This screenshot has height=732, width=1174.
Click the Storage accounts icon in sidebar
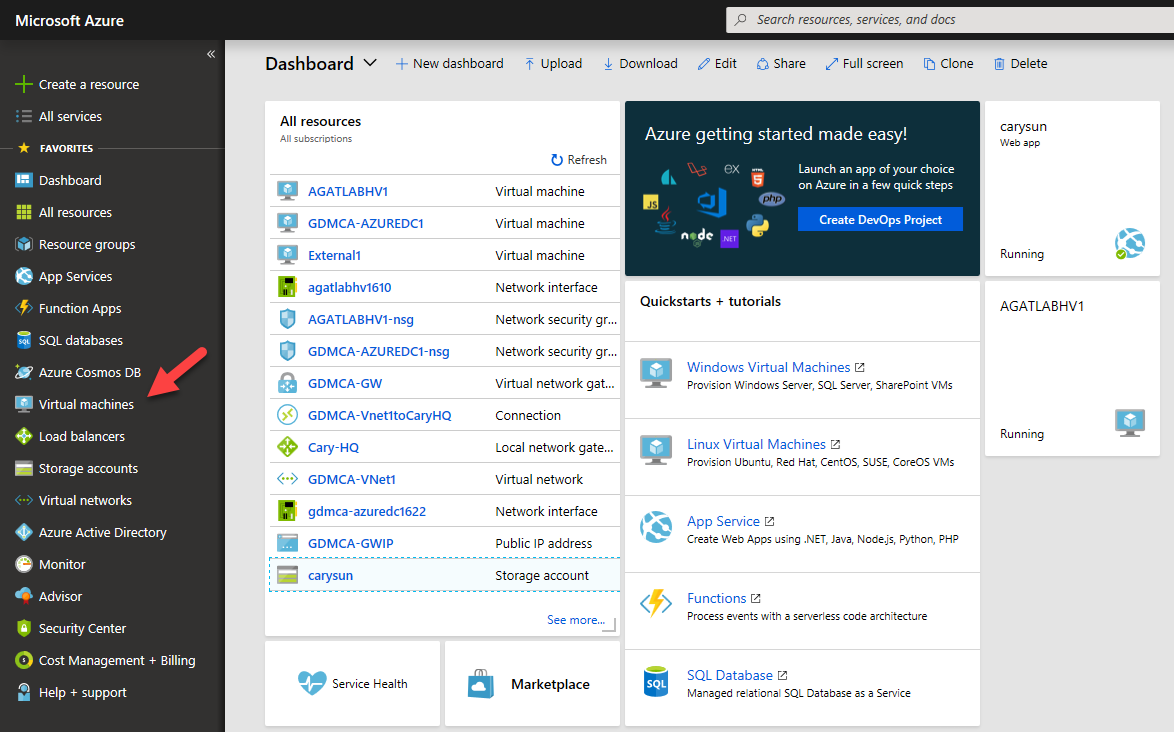[24, 468]
